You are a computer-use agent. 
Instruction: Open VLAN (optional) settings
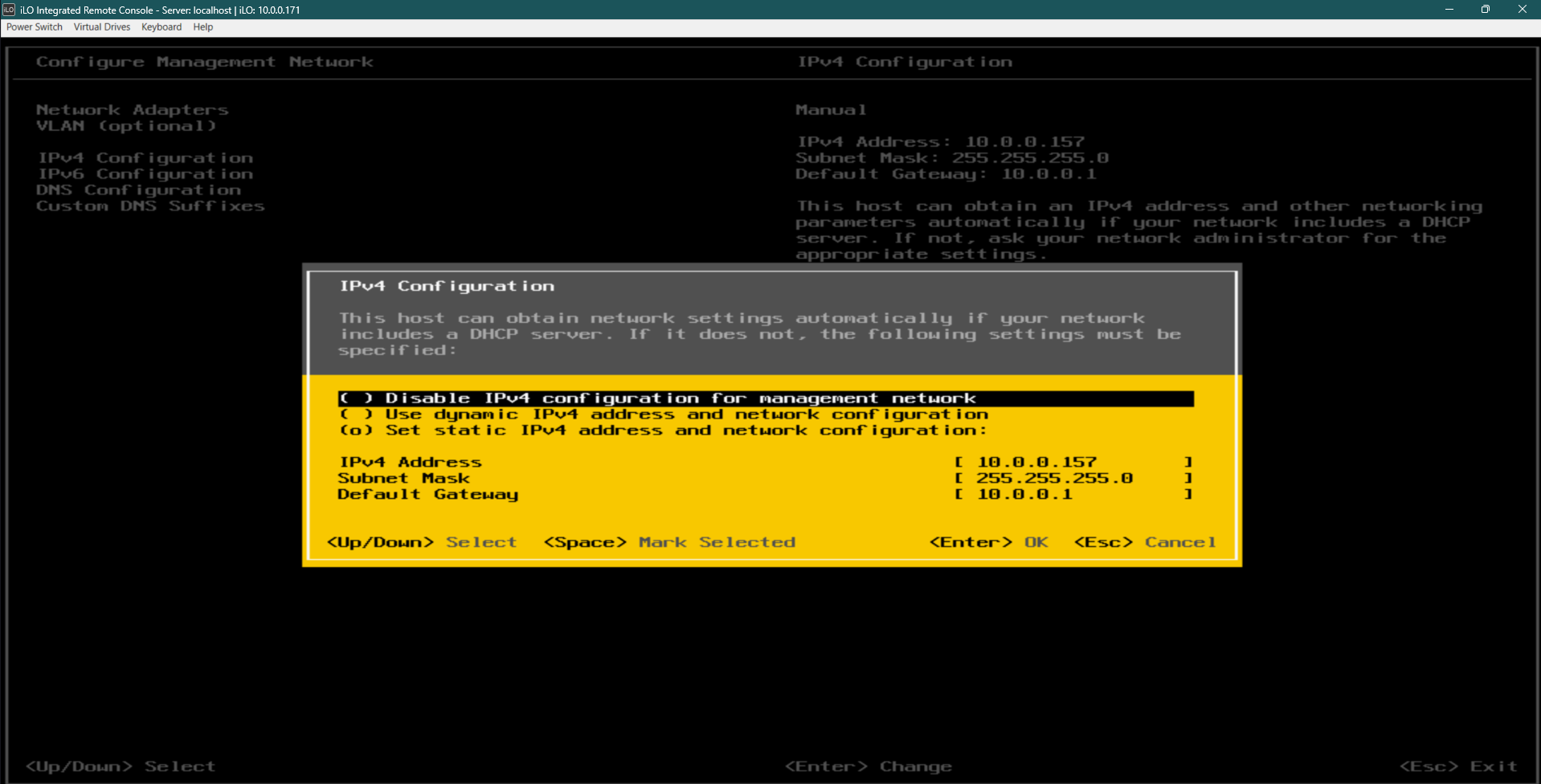pyautogui.click(x=126, y=126)
